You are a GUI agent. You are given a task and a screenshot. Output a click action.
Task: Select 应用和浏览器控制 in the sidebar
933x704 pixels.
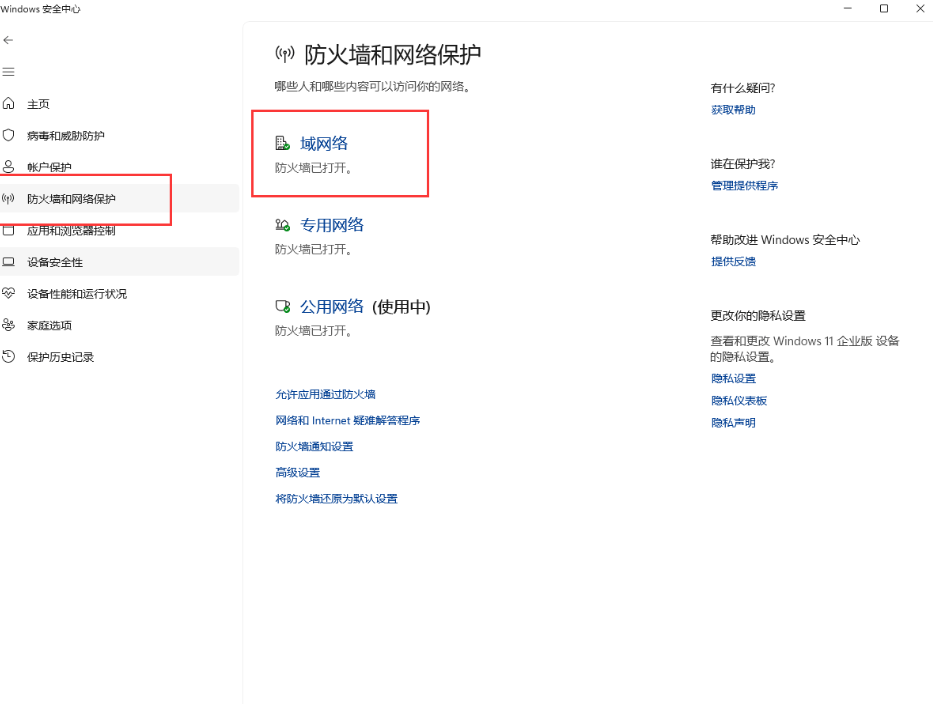[71, 230]
